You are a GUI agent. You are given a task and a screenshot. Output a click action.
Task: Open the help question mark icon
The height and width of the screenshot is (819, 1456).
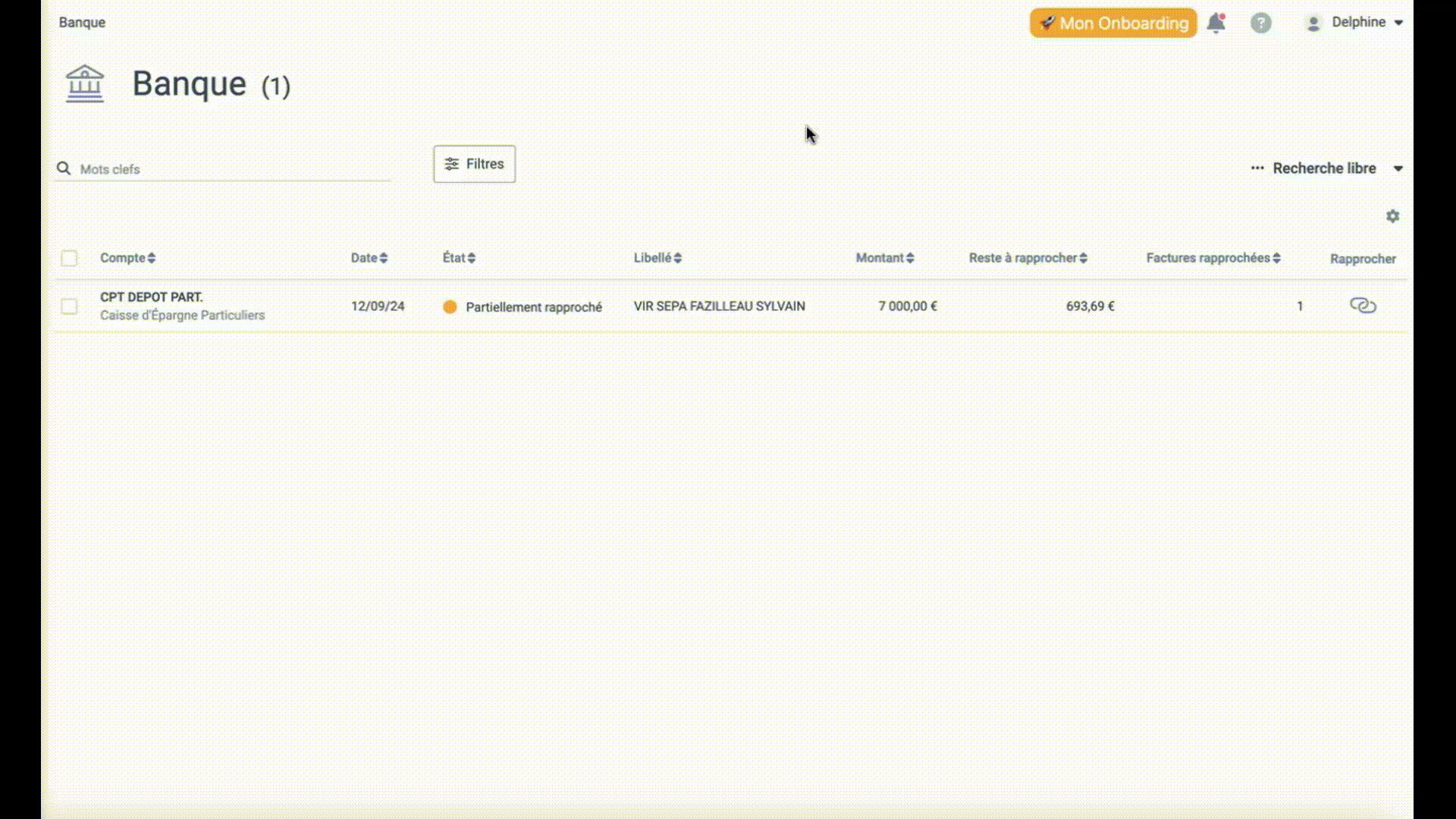[x=1260, y=23]
